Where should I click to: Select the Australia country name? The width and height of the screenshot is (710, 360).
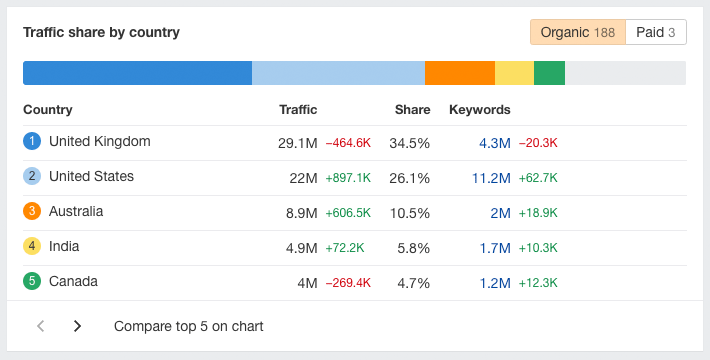pyautogui.click(x=76, y=211)
